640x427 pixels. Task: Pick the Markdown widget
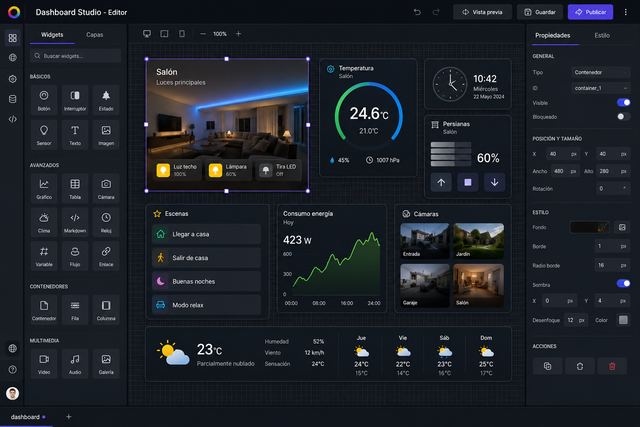[x=75, y=222]
